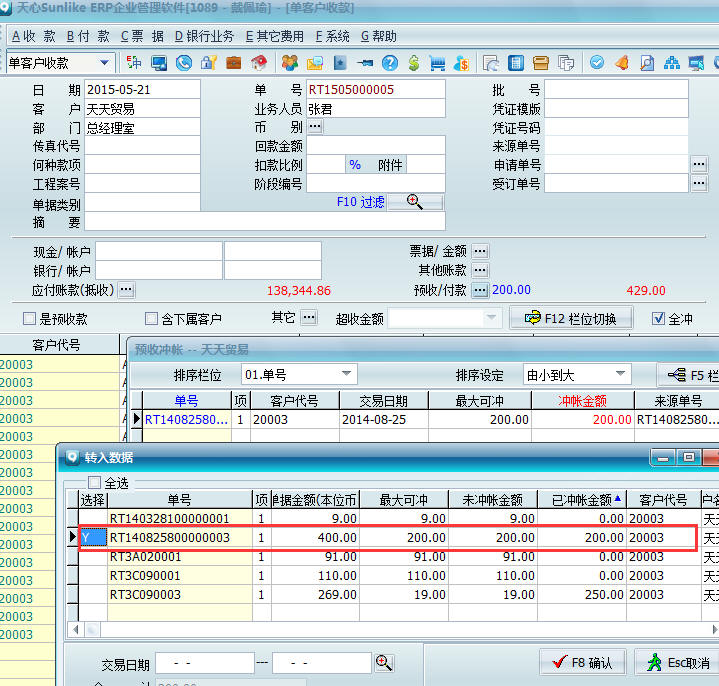Click the brown briefcase toolbar icon
The width and height of the screenshot is (719, 686).
[234, 63]
